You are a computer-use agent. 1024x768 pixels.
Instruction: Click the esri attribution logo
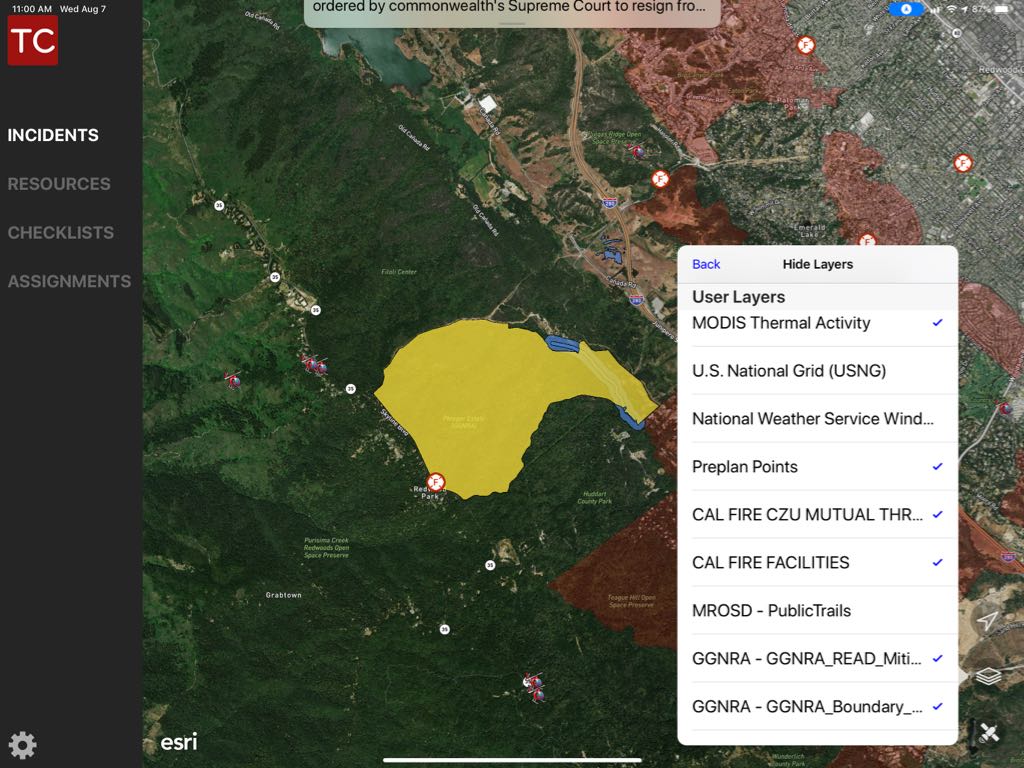[x=179, y=742]
